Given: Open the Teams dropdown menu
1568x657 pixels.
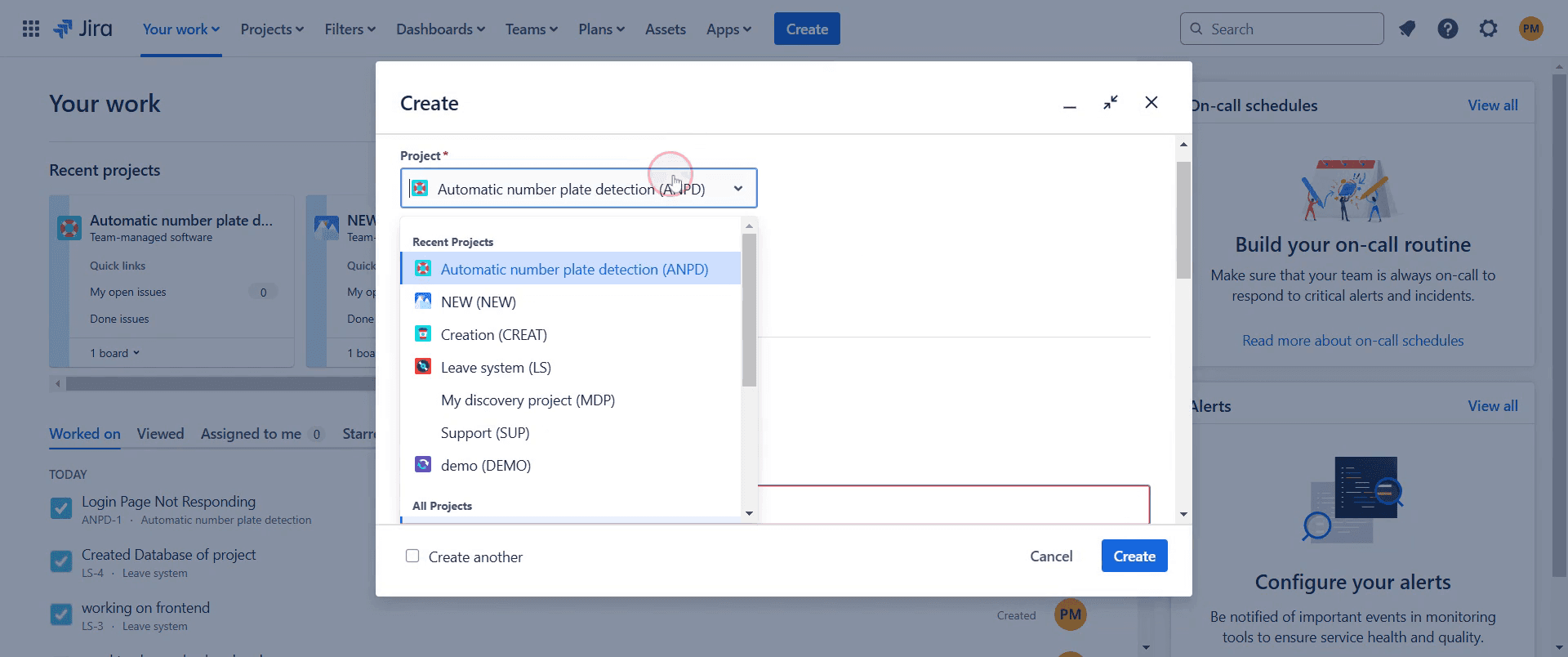Looking at the screenshot, I should (532, 29).
